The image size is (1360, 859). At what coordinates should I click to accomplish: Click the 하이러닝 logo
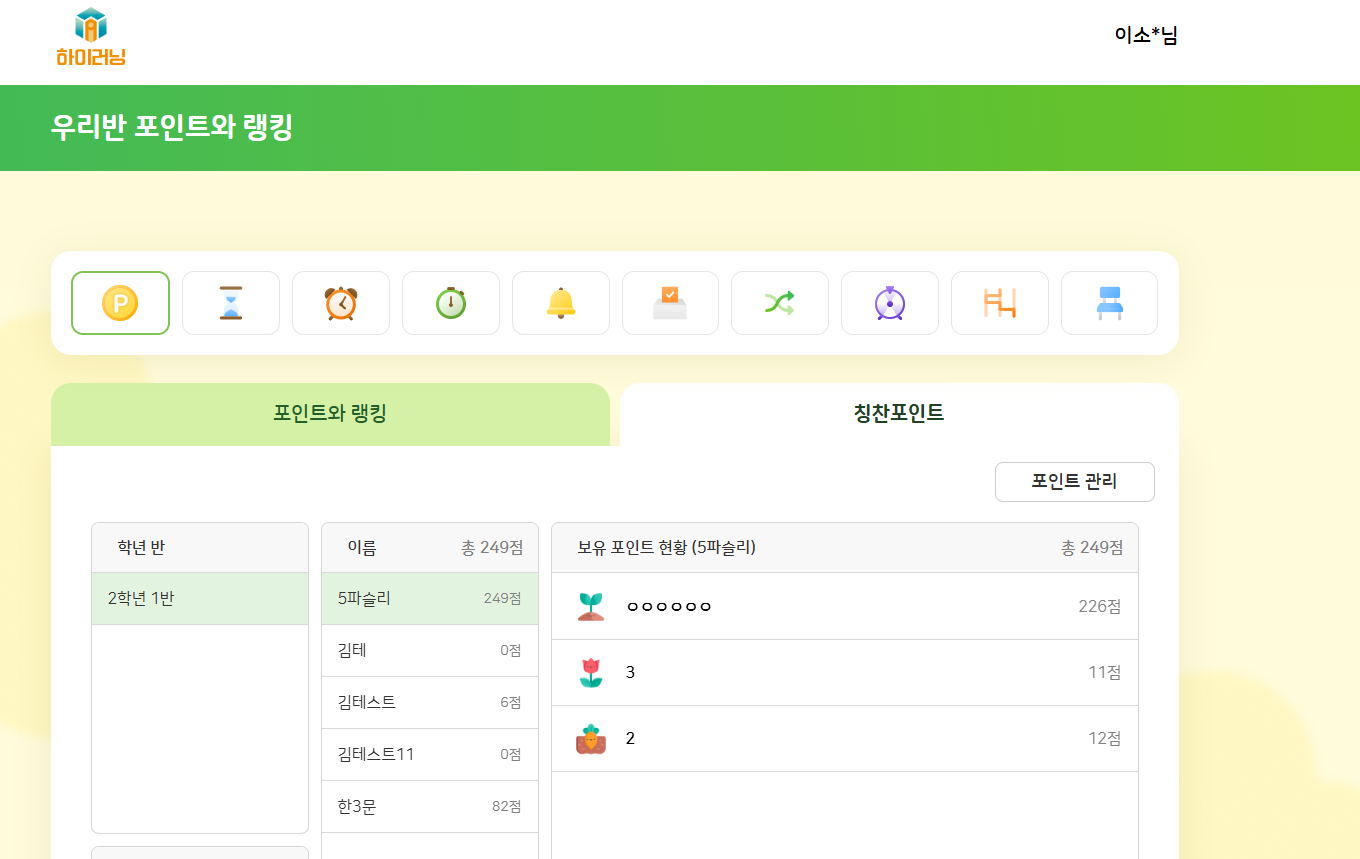point(91,38)
